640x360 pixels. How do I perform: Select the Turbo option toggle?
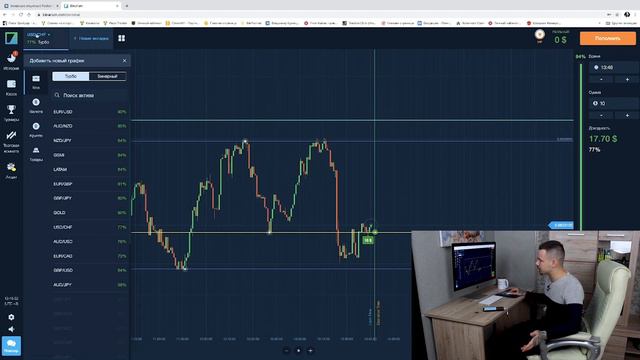pyautogui.click(x=71, y=76)
